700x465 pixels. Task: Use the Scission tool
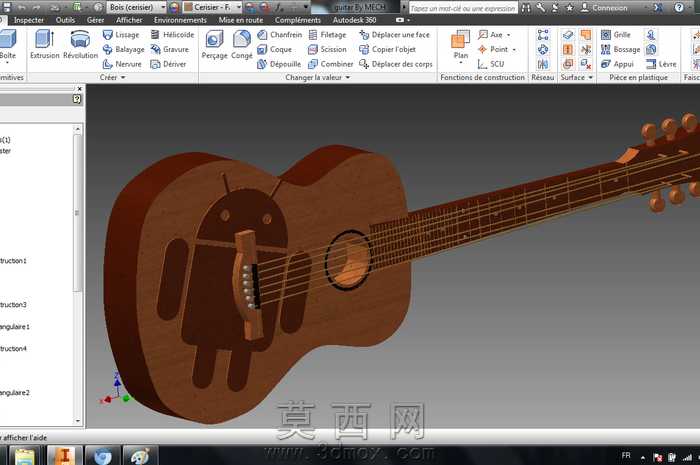tap(327, 49)
